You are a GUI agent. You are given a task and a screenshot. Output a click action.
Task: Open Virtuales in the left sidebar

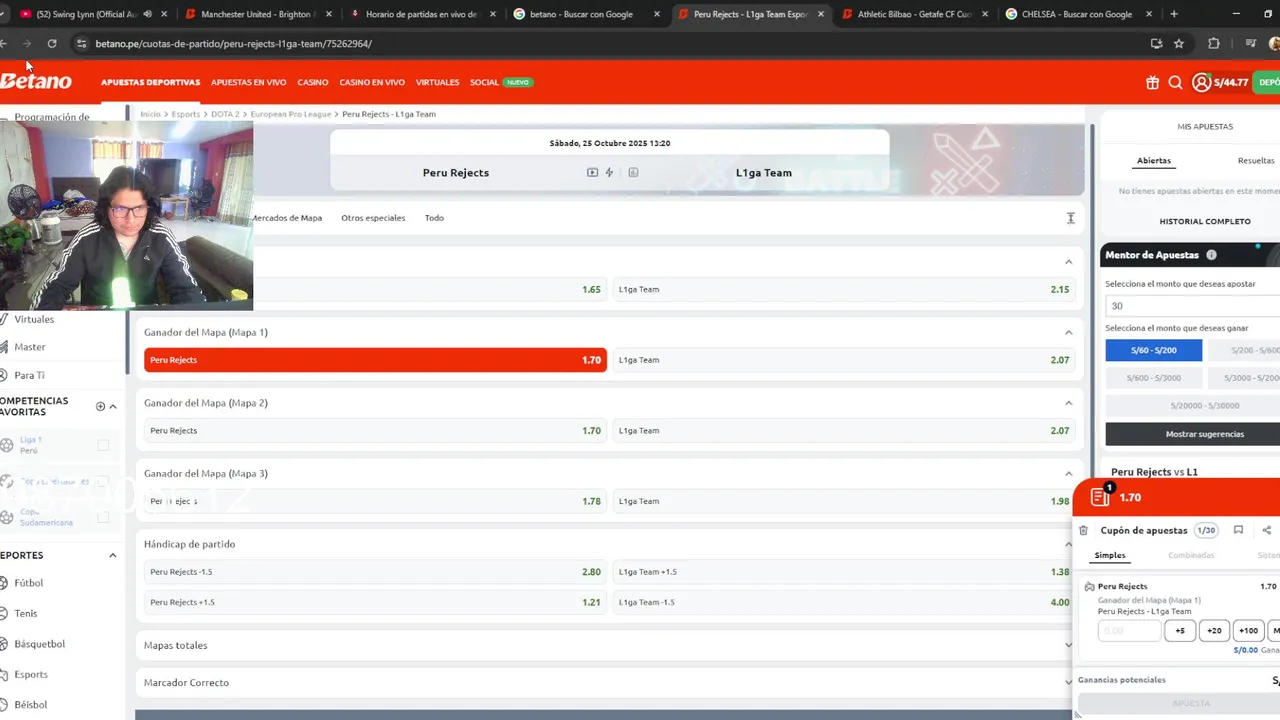click(x=34, y=319)
